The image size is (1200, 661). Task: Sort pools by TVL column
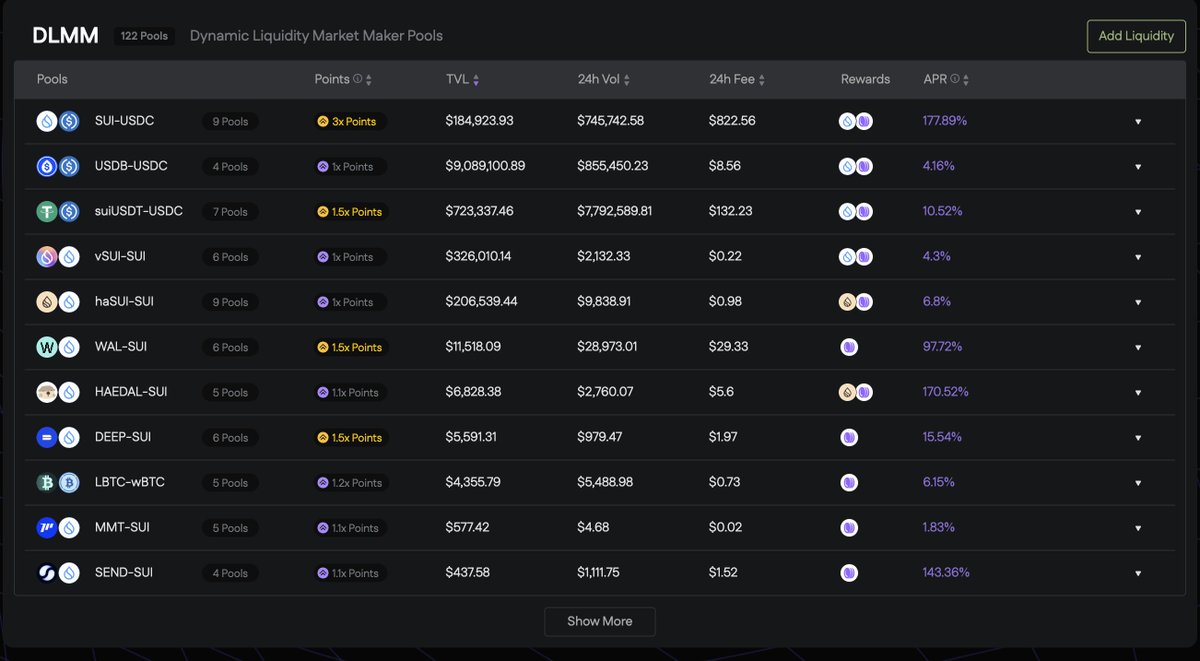click(x=463, y=79)
